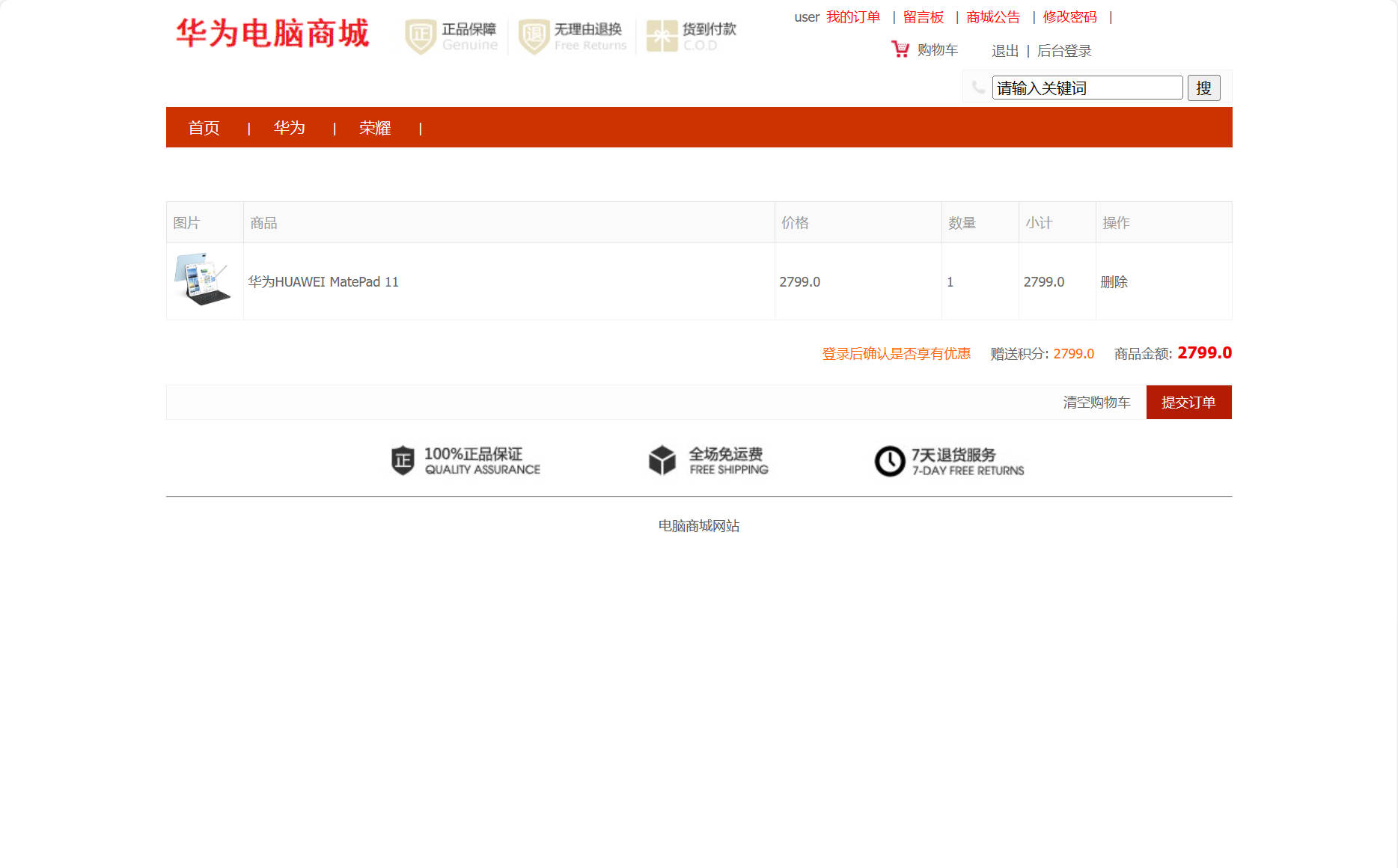The width and height of the screenshot is (1398, 868).
Task: Click the MatePad 11 product thumbnail
Action: tap(204, 281)
